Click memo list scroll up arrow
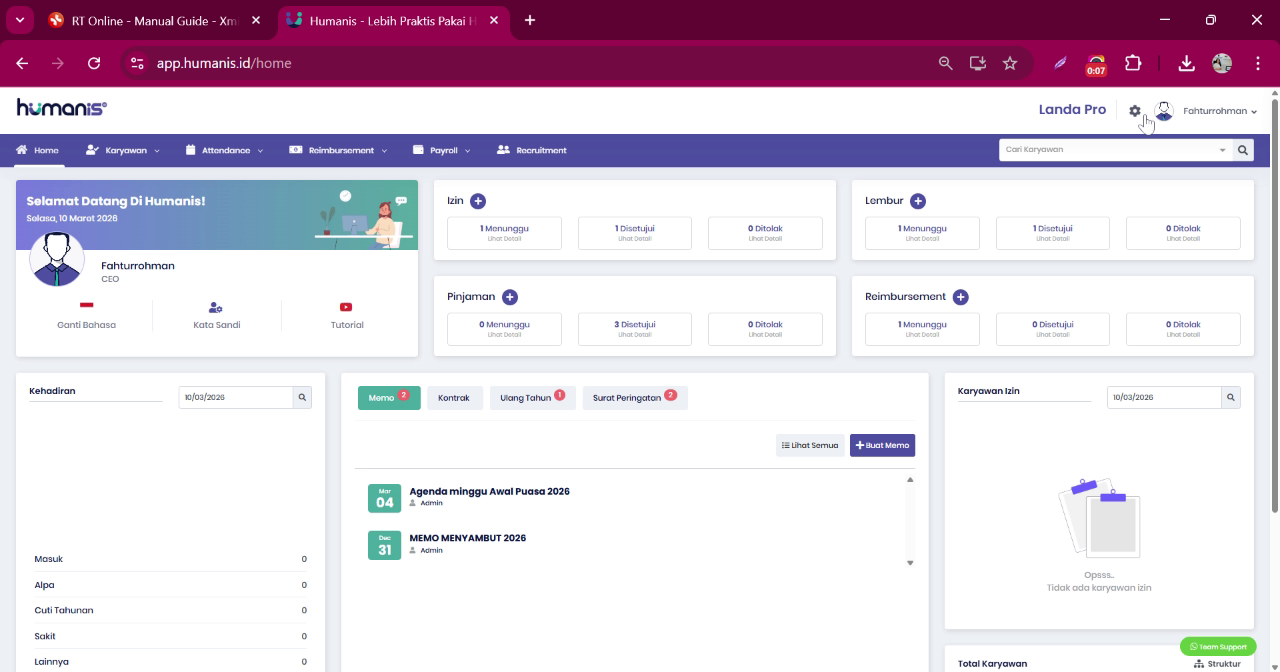 [910, 480]
